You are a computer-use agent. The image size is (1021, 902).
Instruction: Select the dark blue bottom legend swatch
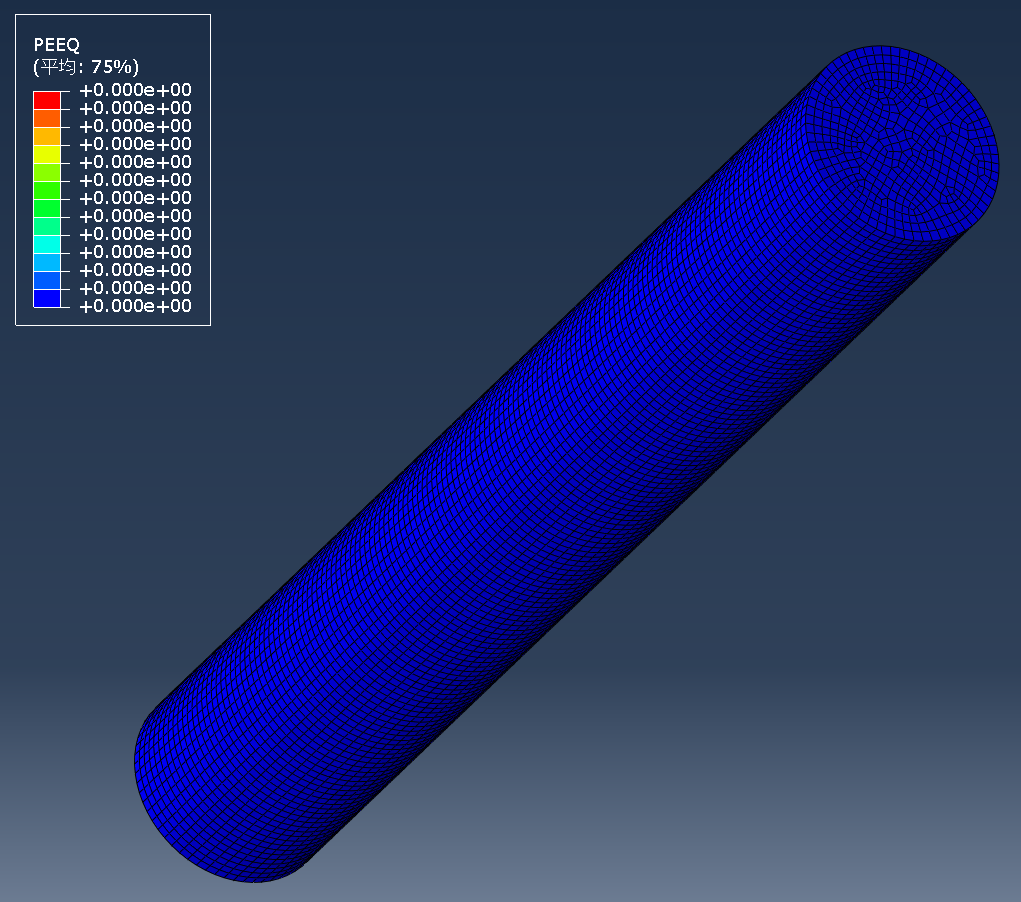(47, 298)
